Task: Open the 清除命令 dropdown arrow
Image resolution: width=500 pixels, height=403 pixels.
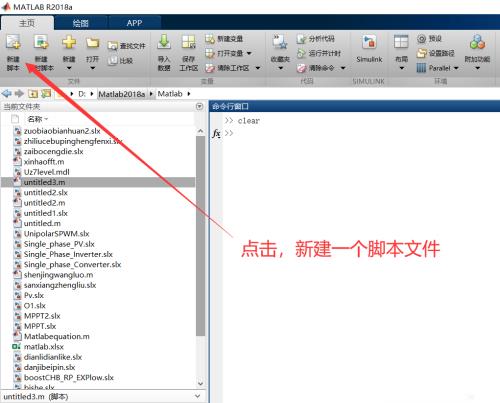Action: tap(343, 68)
